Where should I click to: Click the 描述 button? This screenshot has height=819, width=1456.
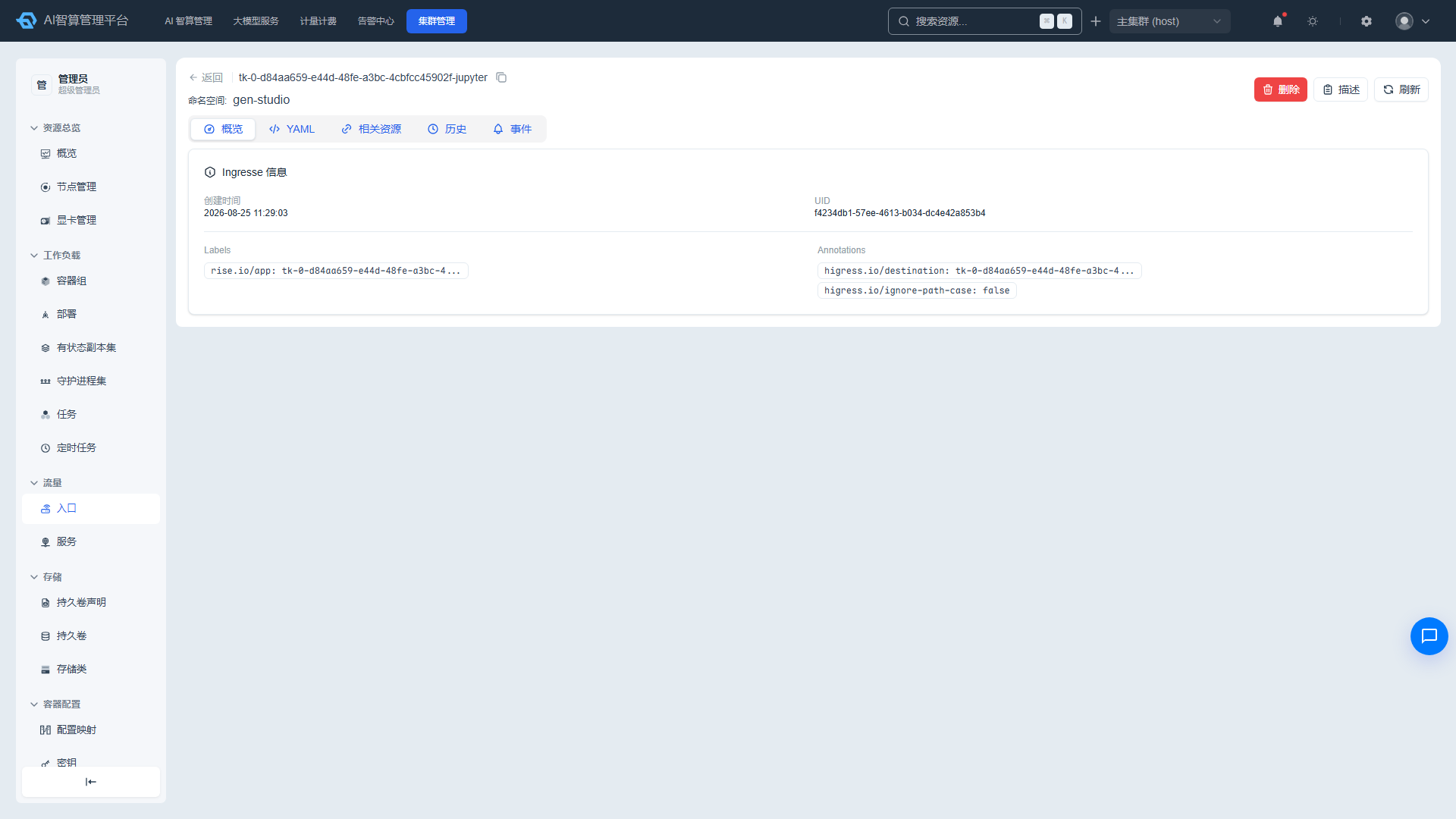coord(1341,89)
